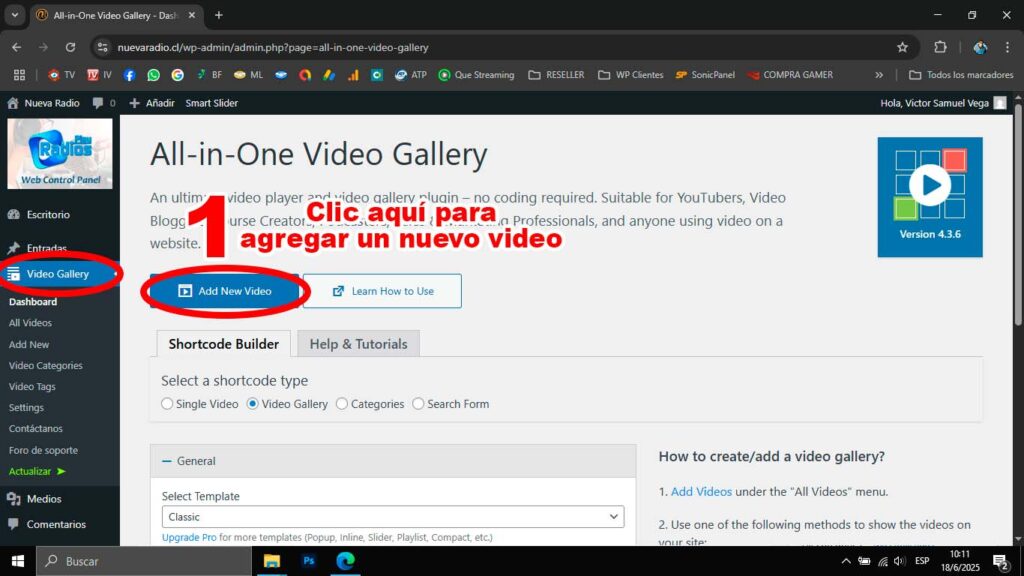Open the Que Streaming bookmark
This screenshot has width=1024, height=576.
point(476,75)
